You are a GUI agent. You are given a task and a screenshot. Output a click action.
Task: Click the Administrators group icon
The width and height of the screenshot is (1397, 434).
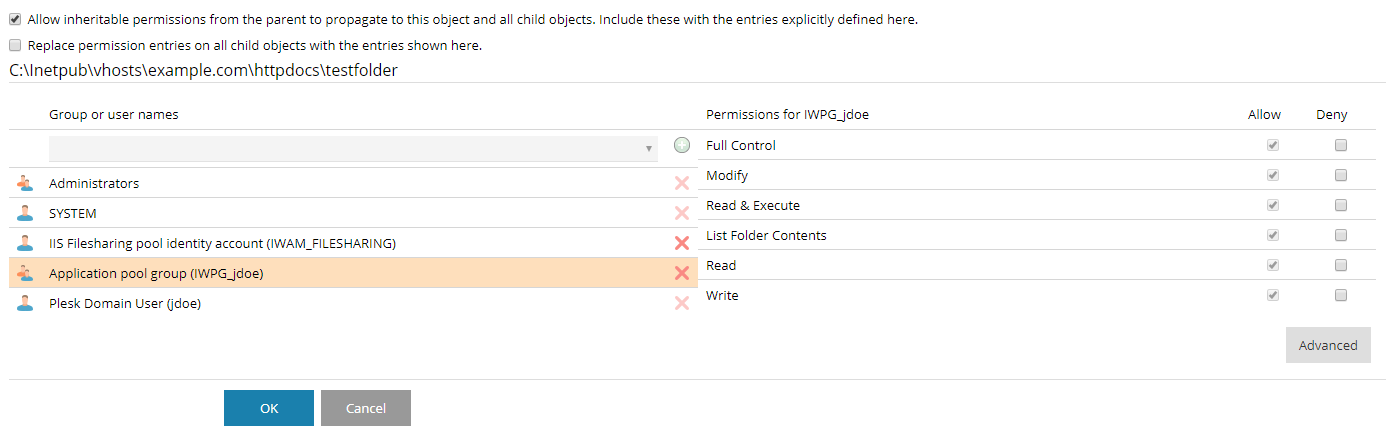pyautogui.click(x=25, y=183)
